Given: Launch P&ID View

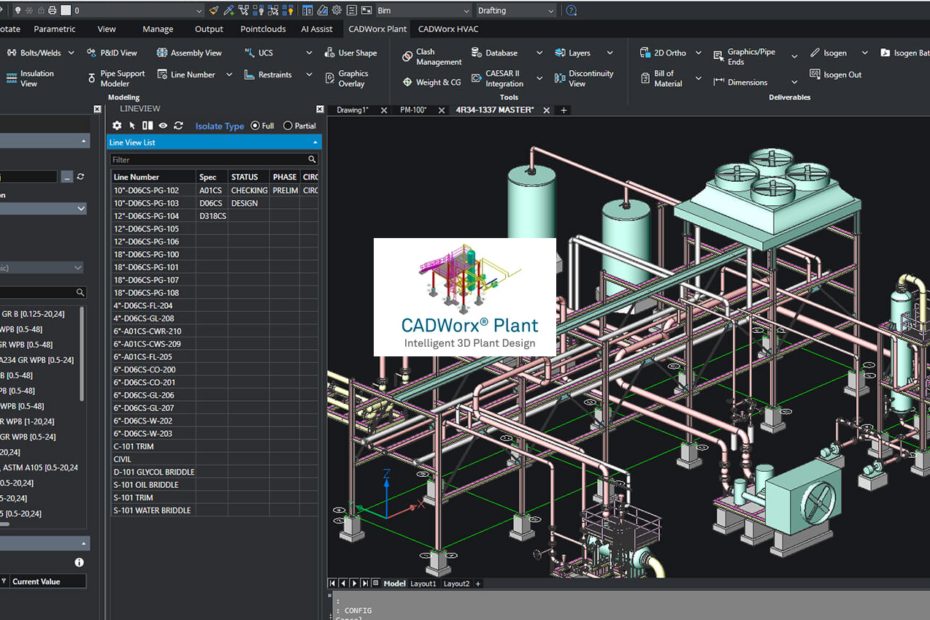Looking at the screenshot, I should click(112, 53).
